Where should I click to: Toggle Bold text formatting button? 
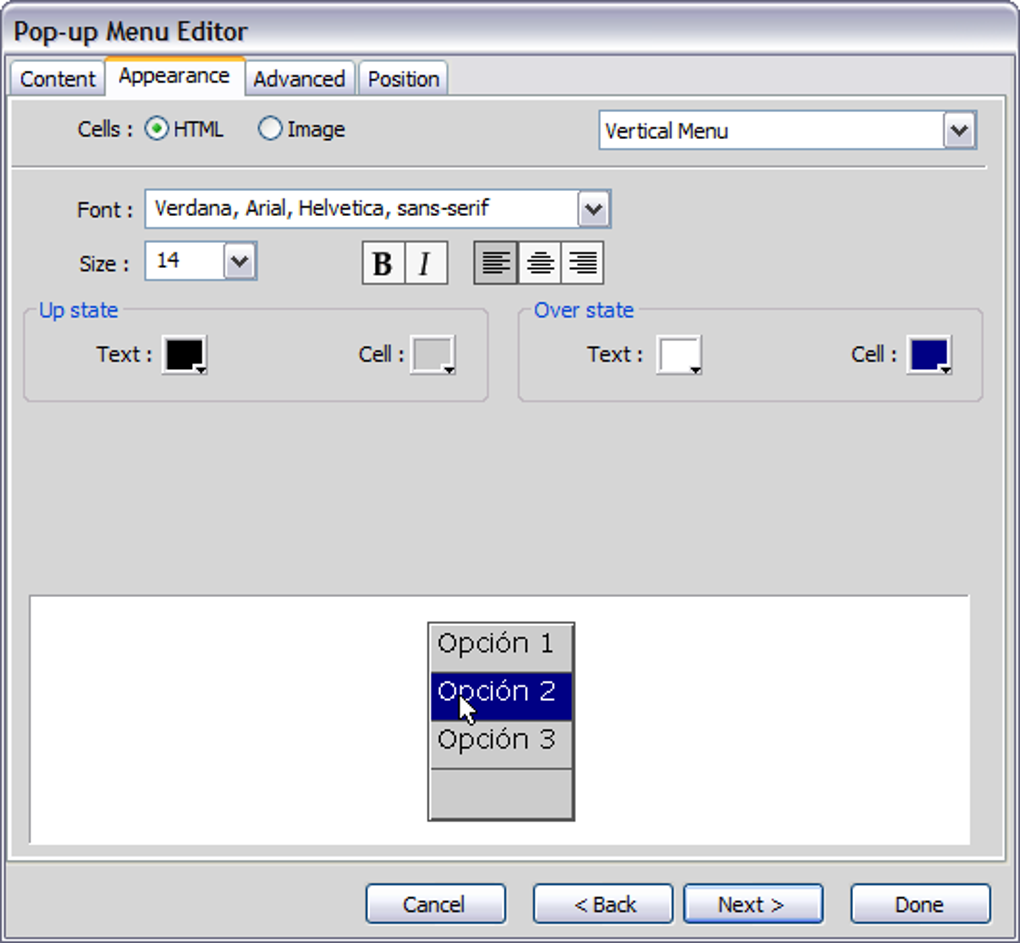[383, 263]
